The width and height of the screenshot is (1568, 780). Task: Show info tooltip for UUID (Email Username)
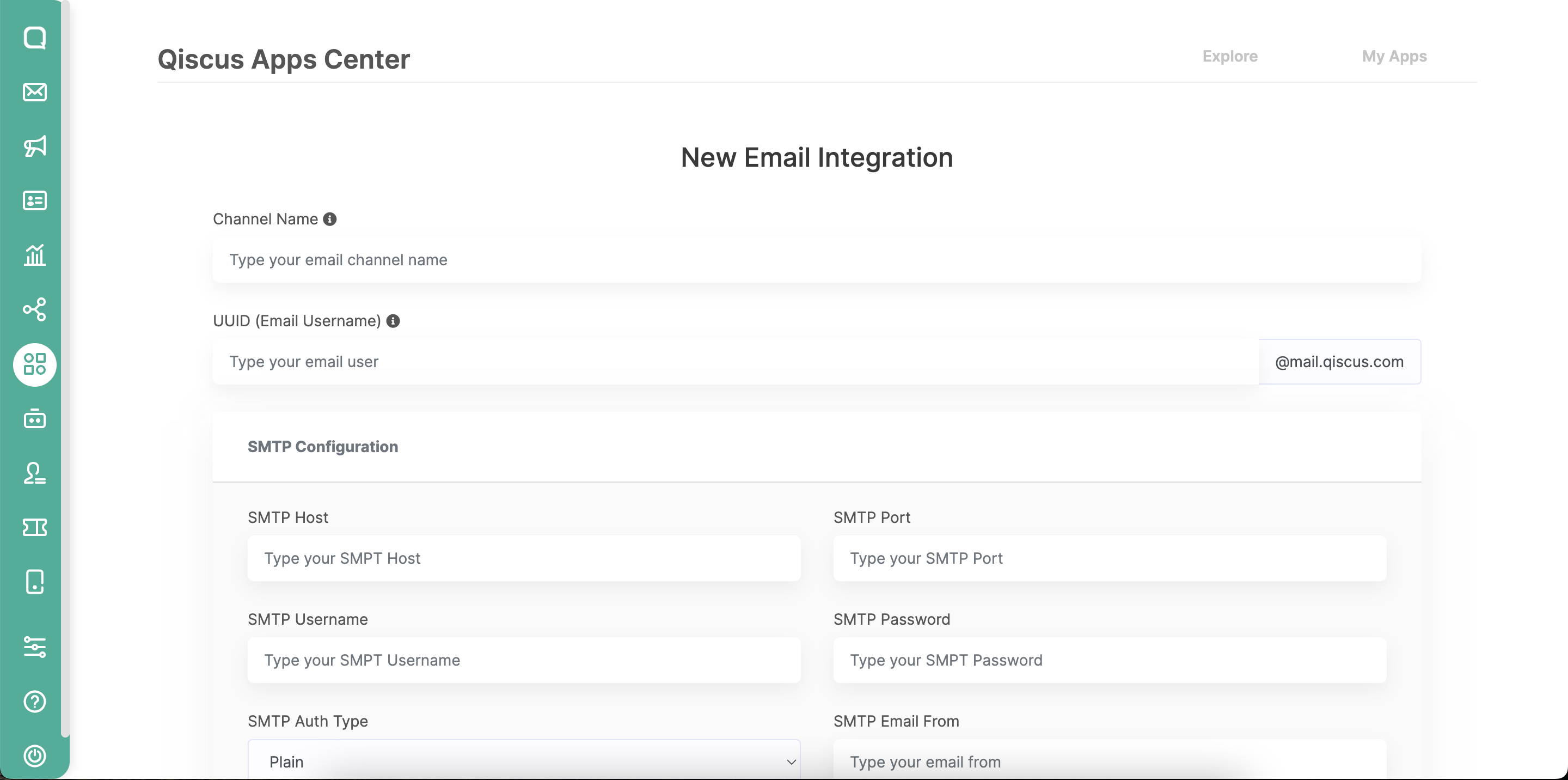click(x=393, y=321)
